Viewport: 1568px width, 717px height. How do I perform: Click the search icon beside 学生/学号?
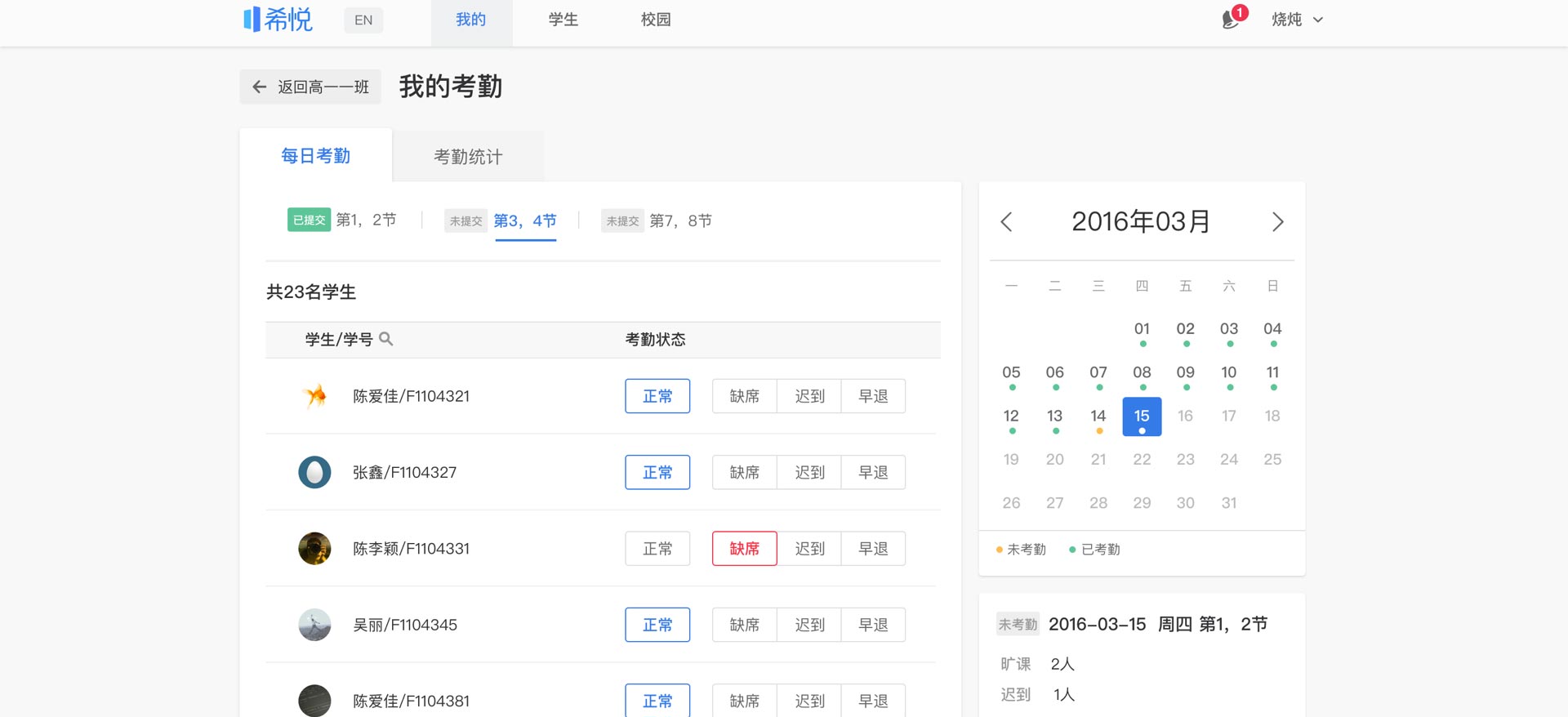tap(386, 339)
